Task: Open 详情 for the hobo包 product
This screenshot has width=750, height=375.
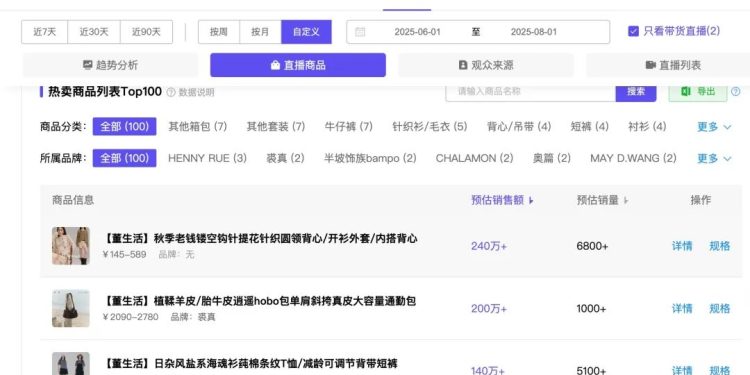Action: (x=682, y=309)
